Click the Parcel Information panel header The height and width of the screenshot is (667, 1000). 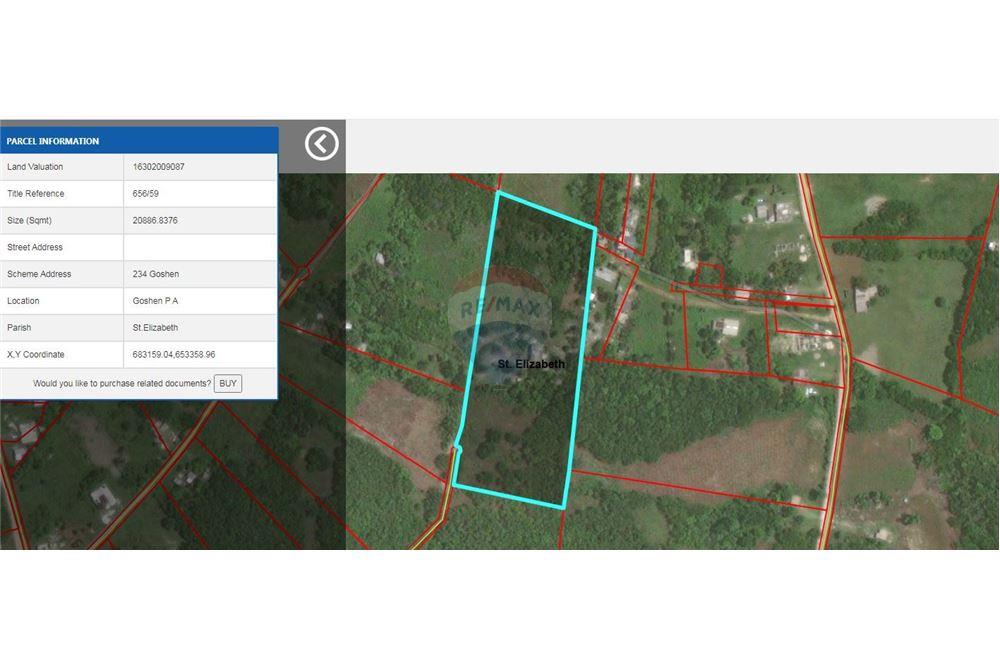click(140, 141)
